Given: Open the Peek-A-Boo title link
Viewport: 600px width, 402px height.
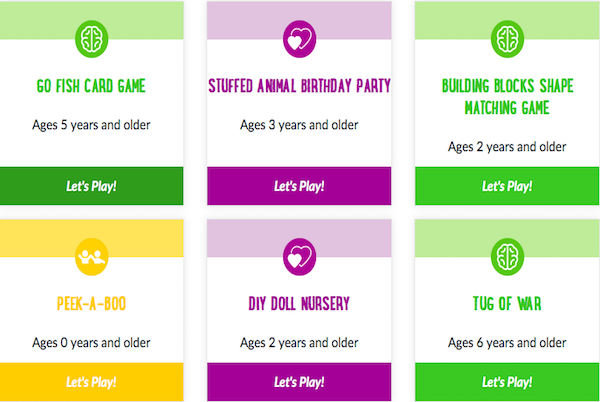Looking at the screenshot, I should pyautogui.click(x=91, y=304).
